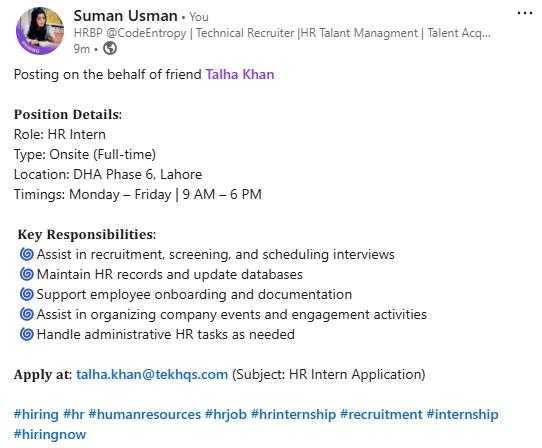Open the #hrjob hashtag
This screenshot has width=542, height=448.
coord(226,414)
